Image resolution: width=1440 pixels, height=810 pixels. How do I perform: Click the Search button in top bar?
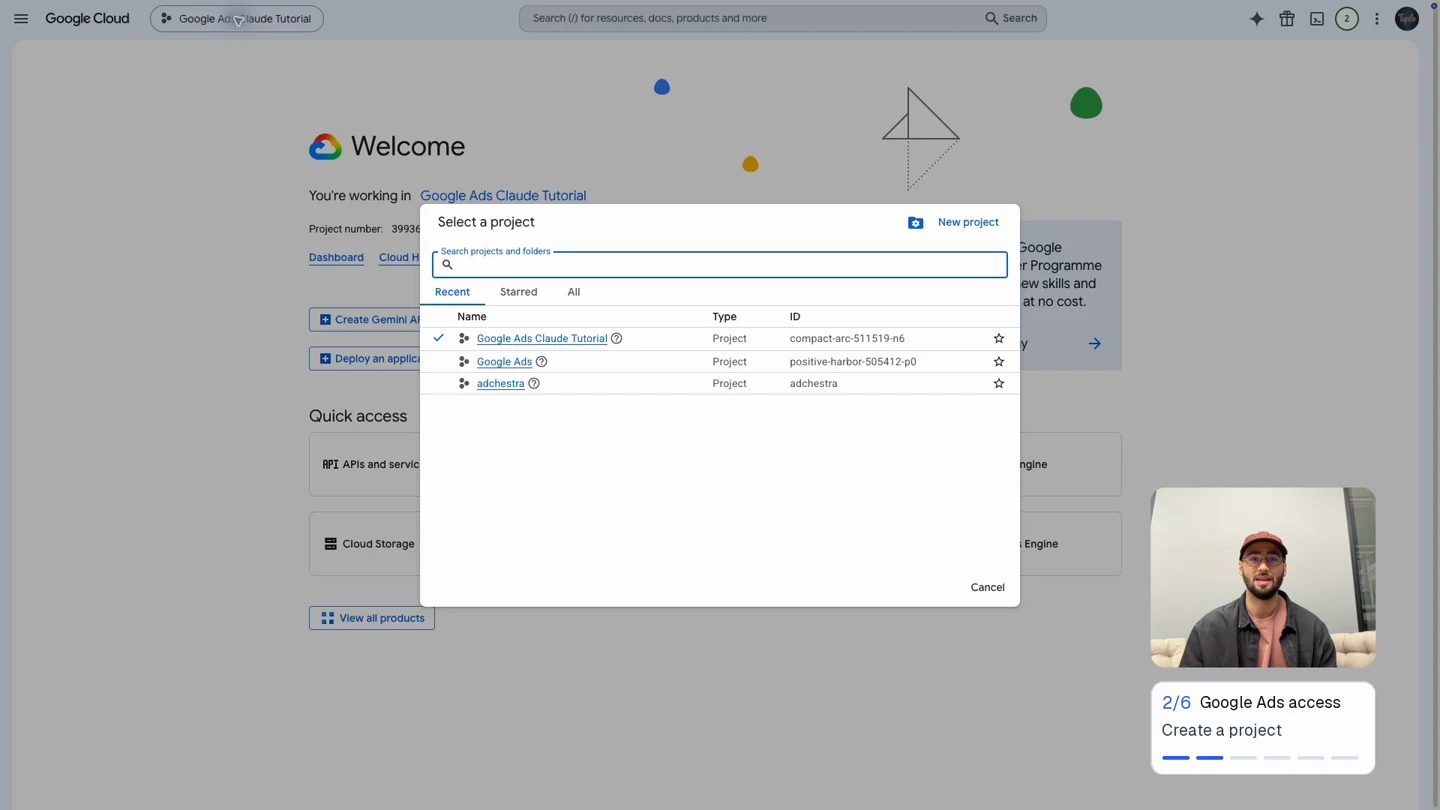(1011, 18)
